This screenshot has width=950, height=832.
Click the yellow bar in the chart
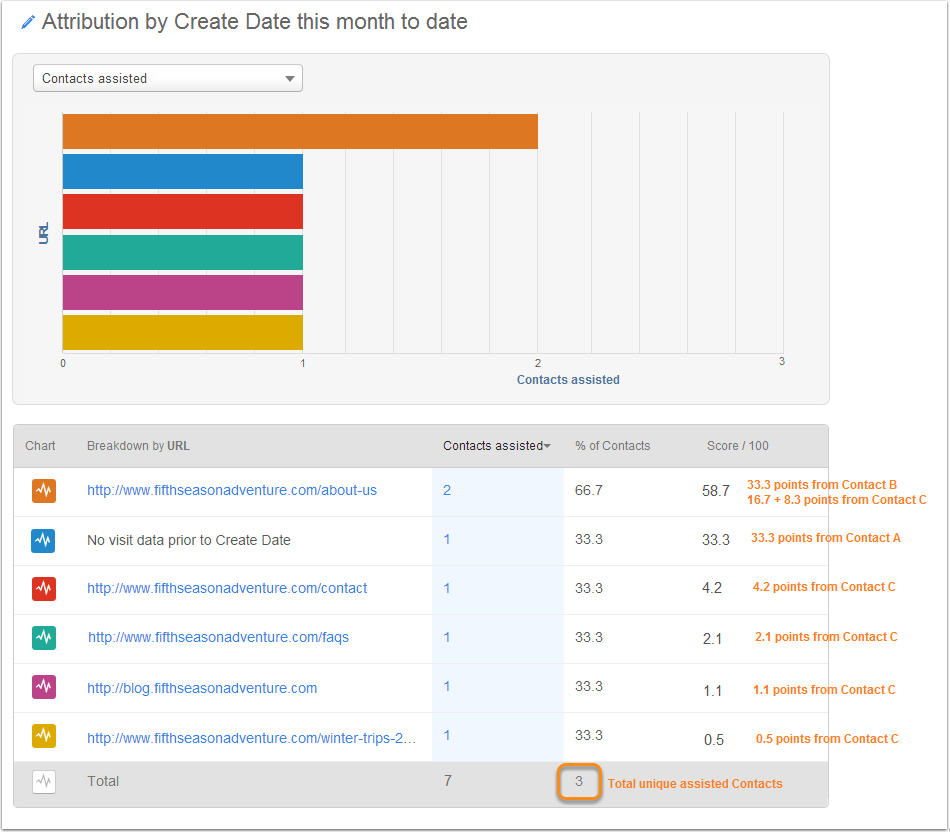click(183, 332)
